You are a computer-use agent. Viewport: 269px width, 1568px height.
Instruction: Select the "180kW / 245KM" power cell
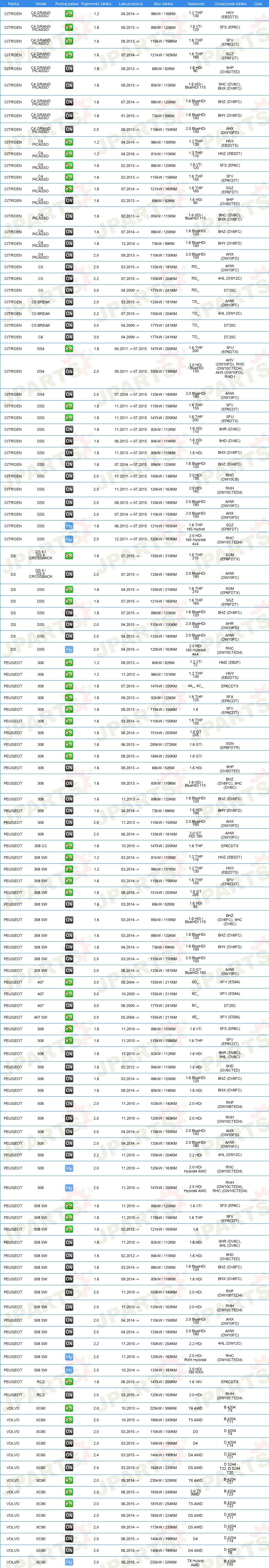[163, 1420]
